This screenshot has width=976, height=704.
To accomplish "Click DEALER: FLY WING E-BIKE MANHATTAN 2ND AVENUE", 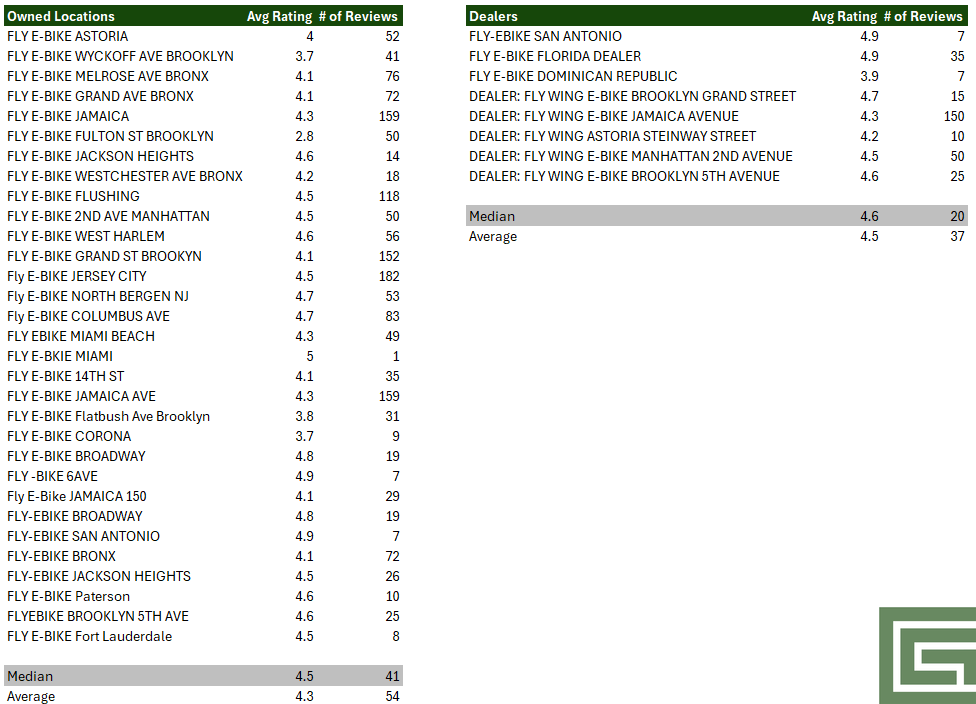I will [x=631, y=156].
